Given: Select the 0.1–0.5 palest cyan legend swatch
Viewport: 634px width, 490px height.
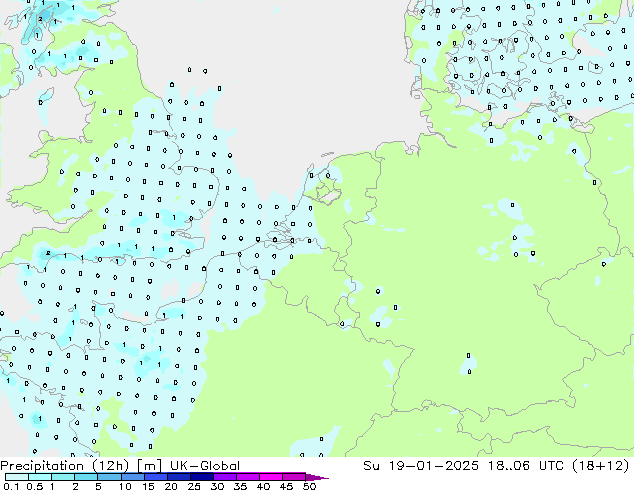Looking at the screenshot, I should [x=17, y=477].
